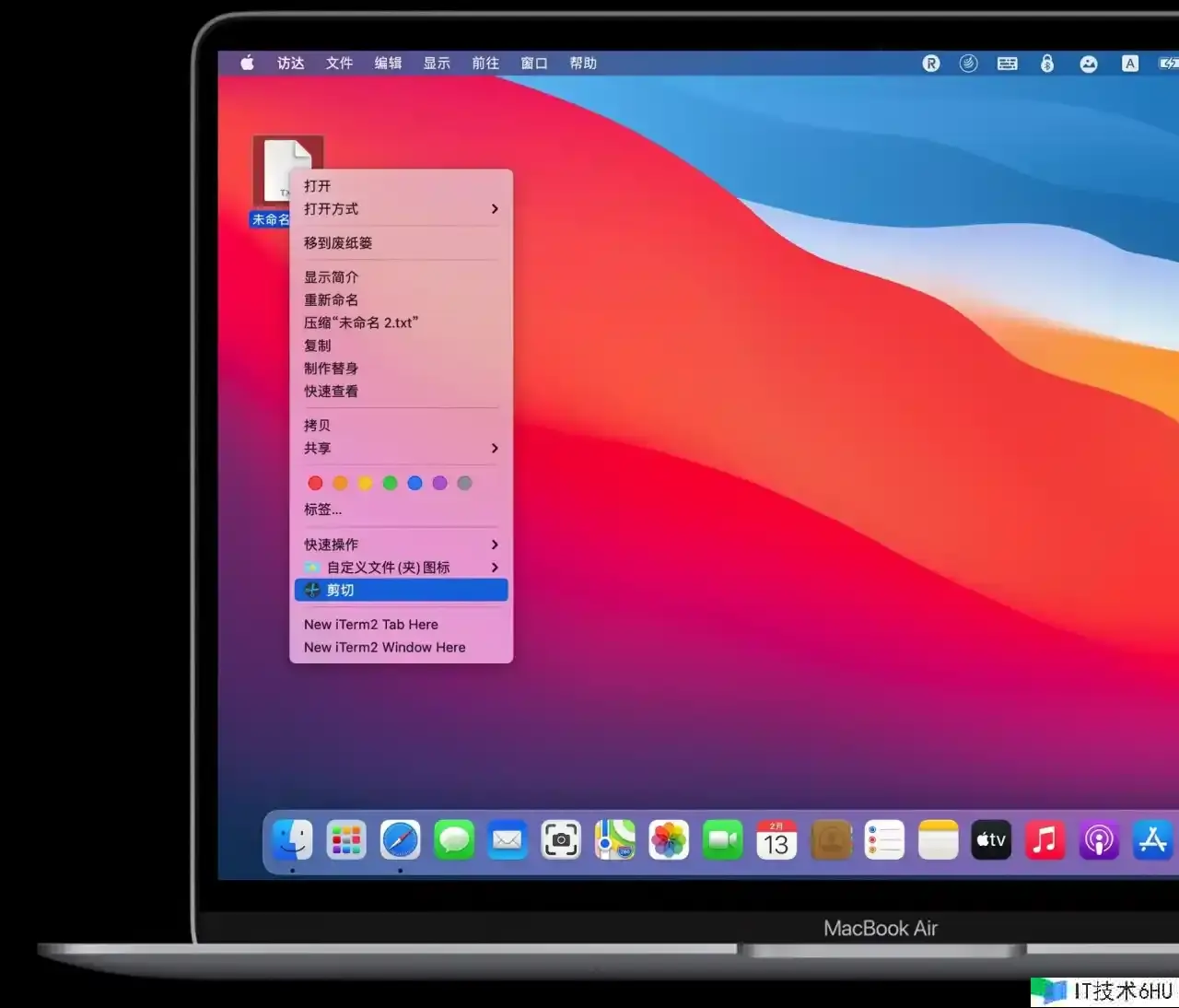The height and width of the screenshot is (1008, 1179).
Task: Expand the 快速操作 submenu
Action: 401,545
